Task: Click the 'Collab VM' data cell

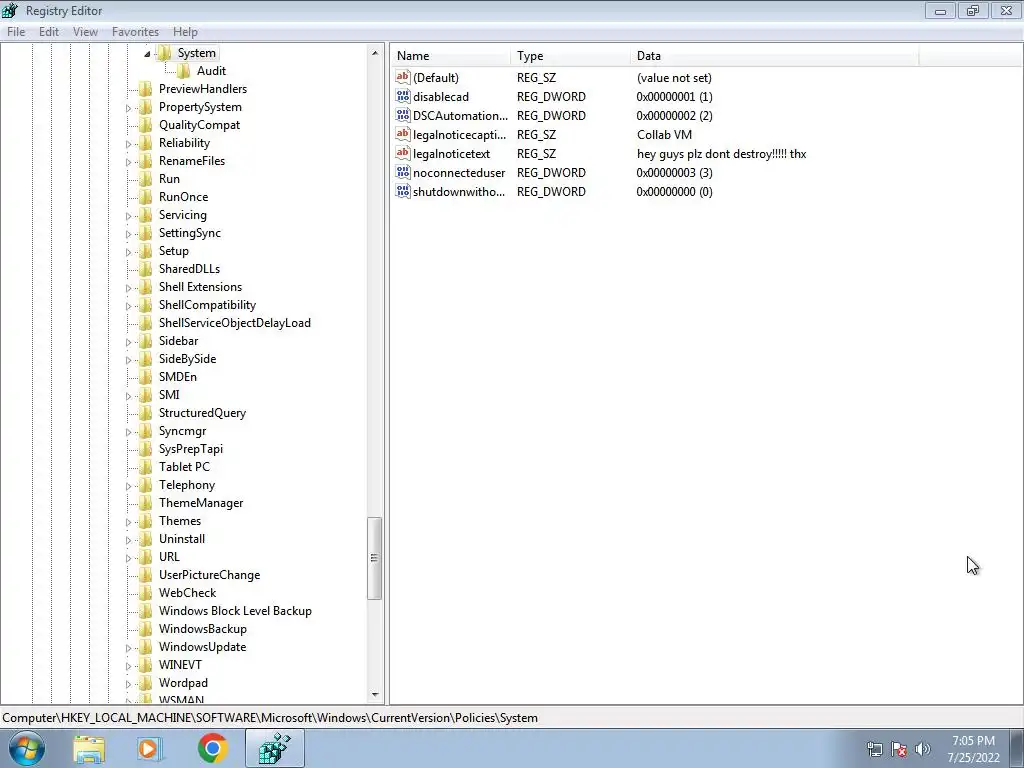Action: click(664, 135)
